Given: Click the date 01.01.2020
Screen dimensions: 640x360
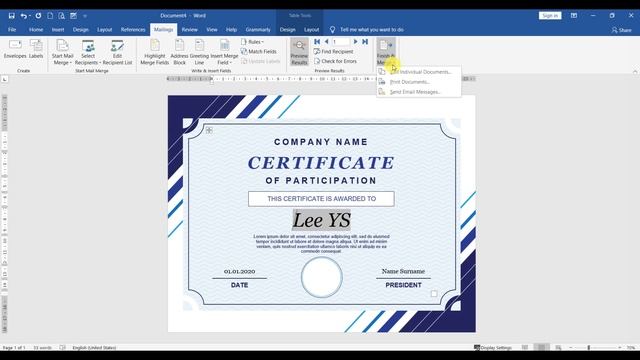Looking at the screenshot, I should [x=240, y=271].
